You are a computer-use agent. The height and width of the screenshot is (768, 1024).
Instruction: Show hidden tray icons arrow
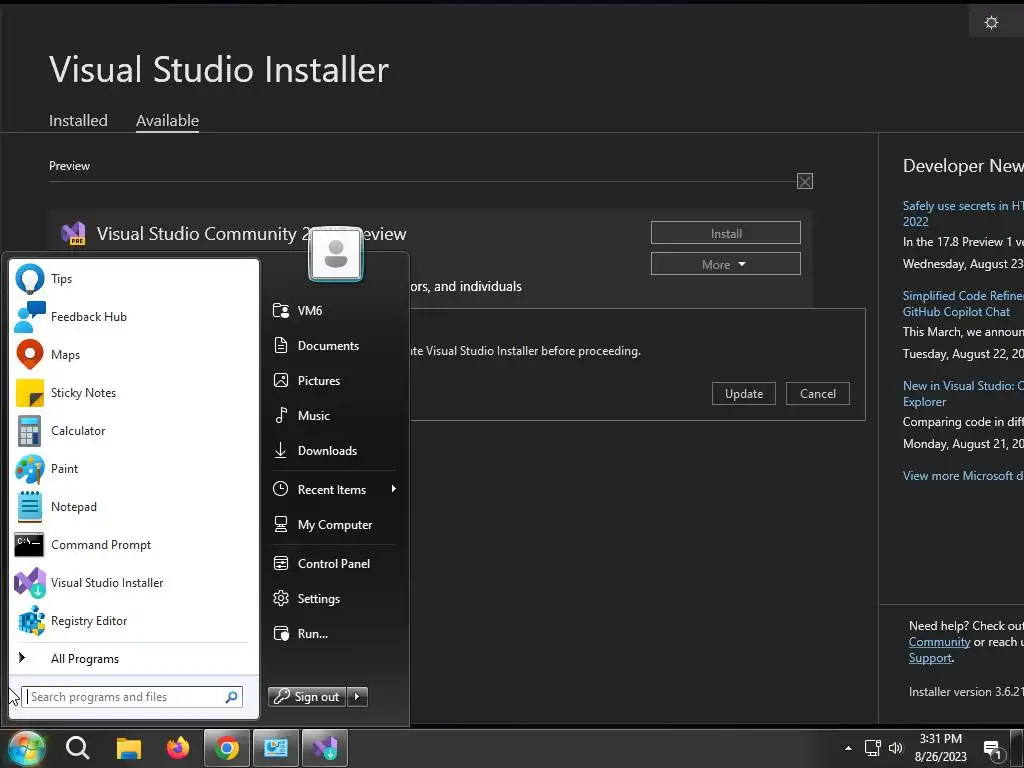click(x=848, y=748)
